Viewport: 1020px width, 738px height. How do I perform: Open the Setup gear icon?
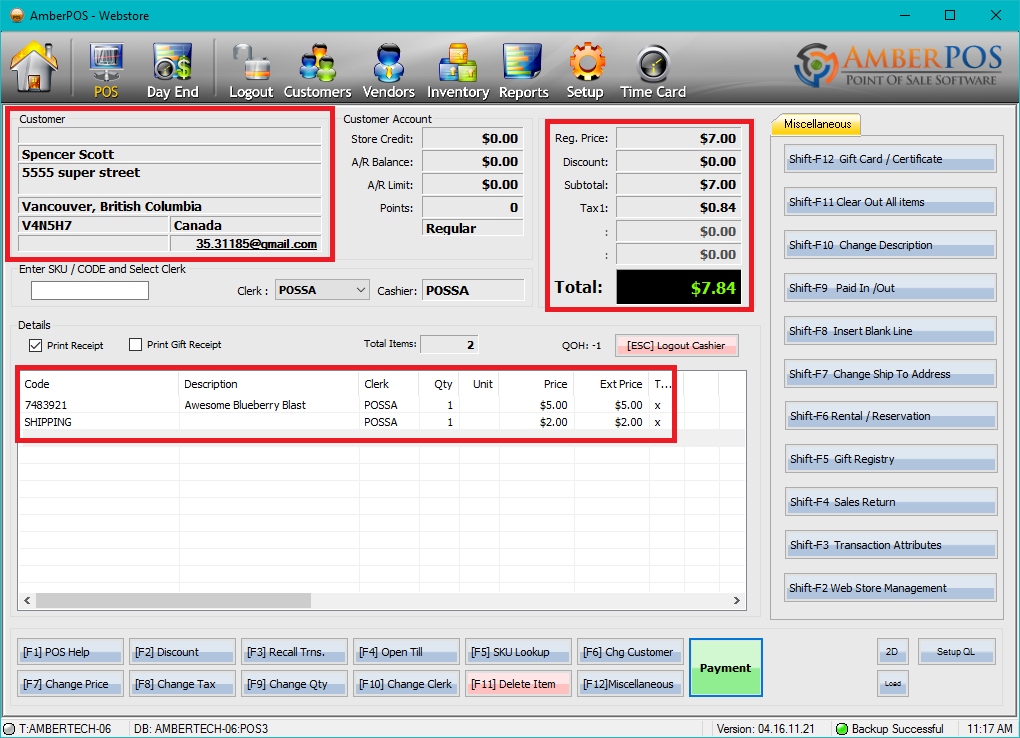tap(585, 70)
